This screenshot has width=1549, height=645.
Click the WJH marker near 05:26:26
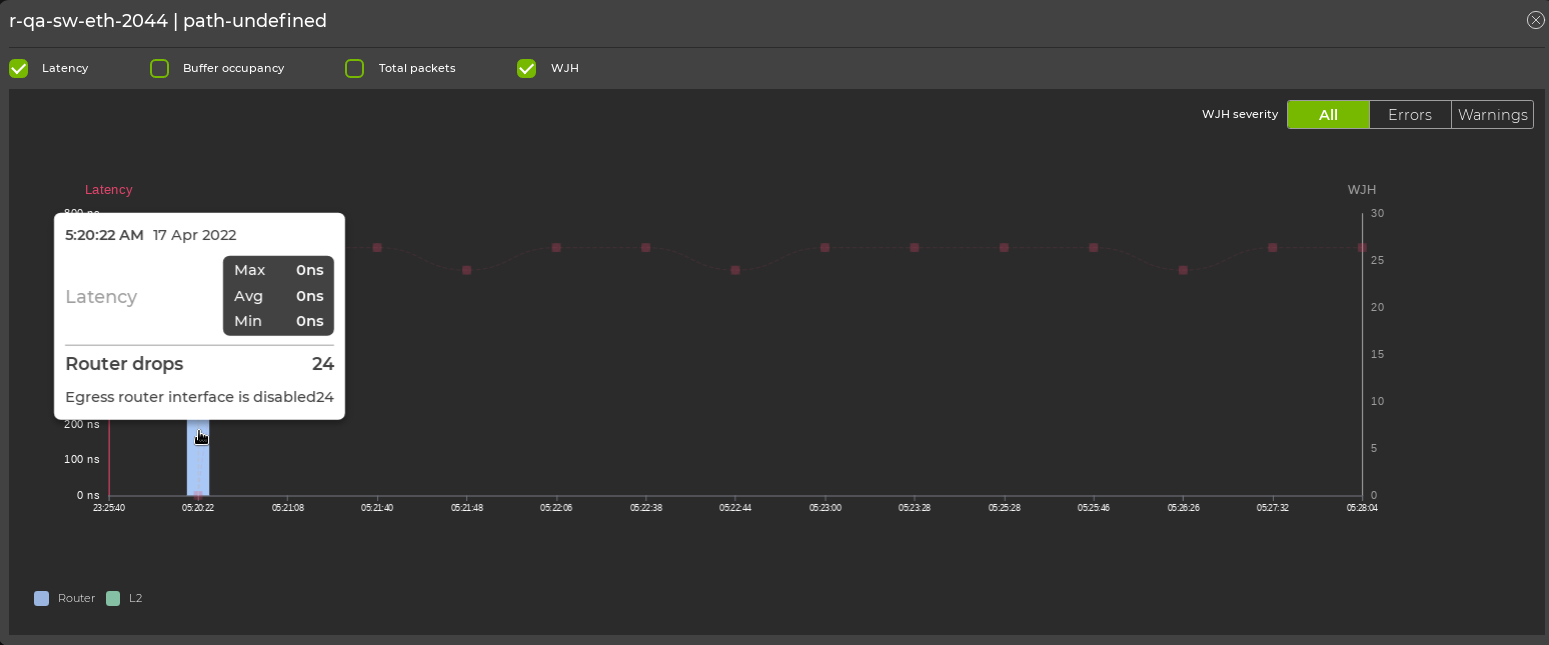1183,270
